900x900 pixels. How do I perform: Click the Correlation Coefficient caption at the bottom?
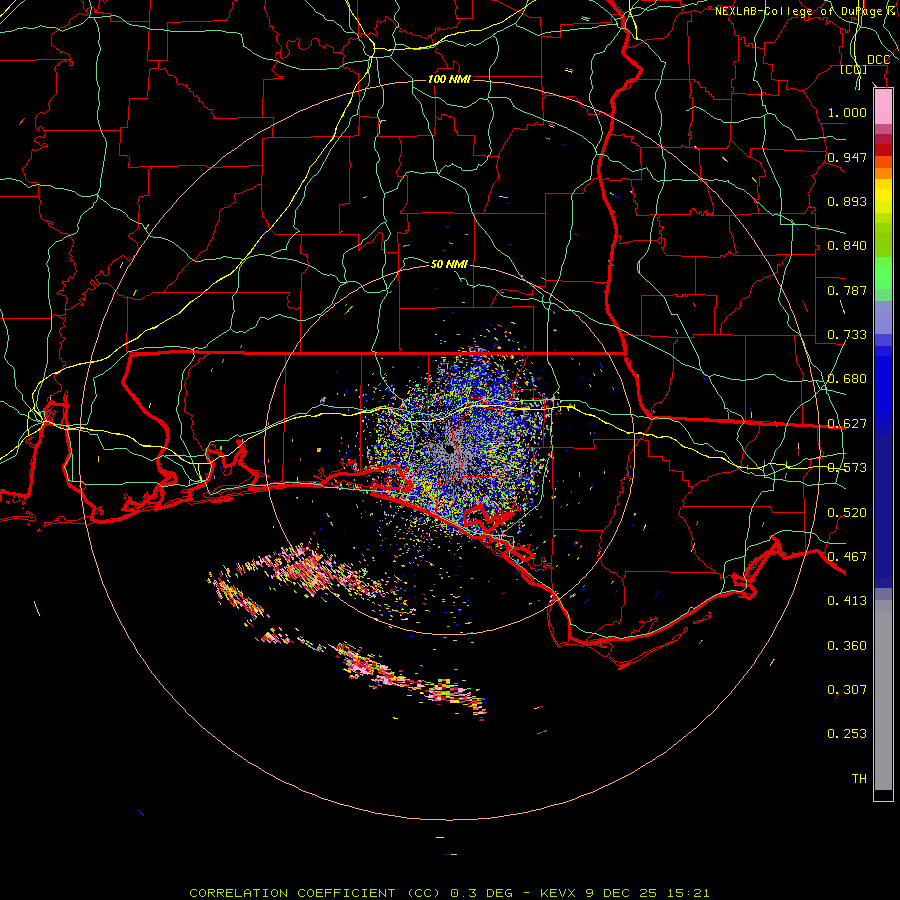pos(449,893)
